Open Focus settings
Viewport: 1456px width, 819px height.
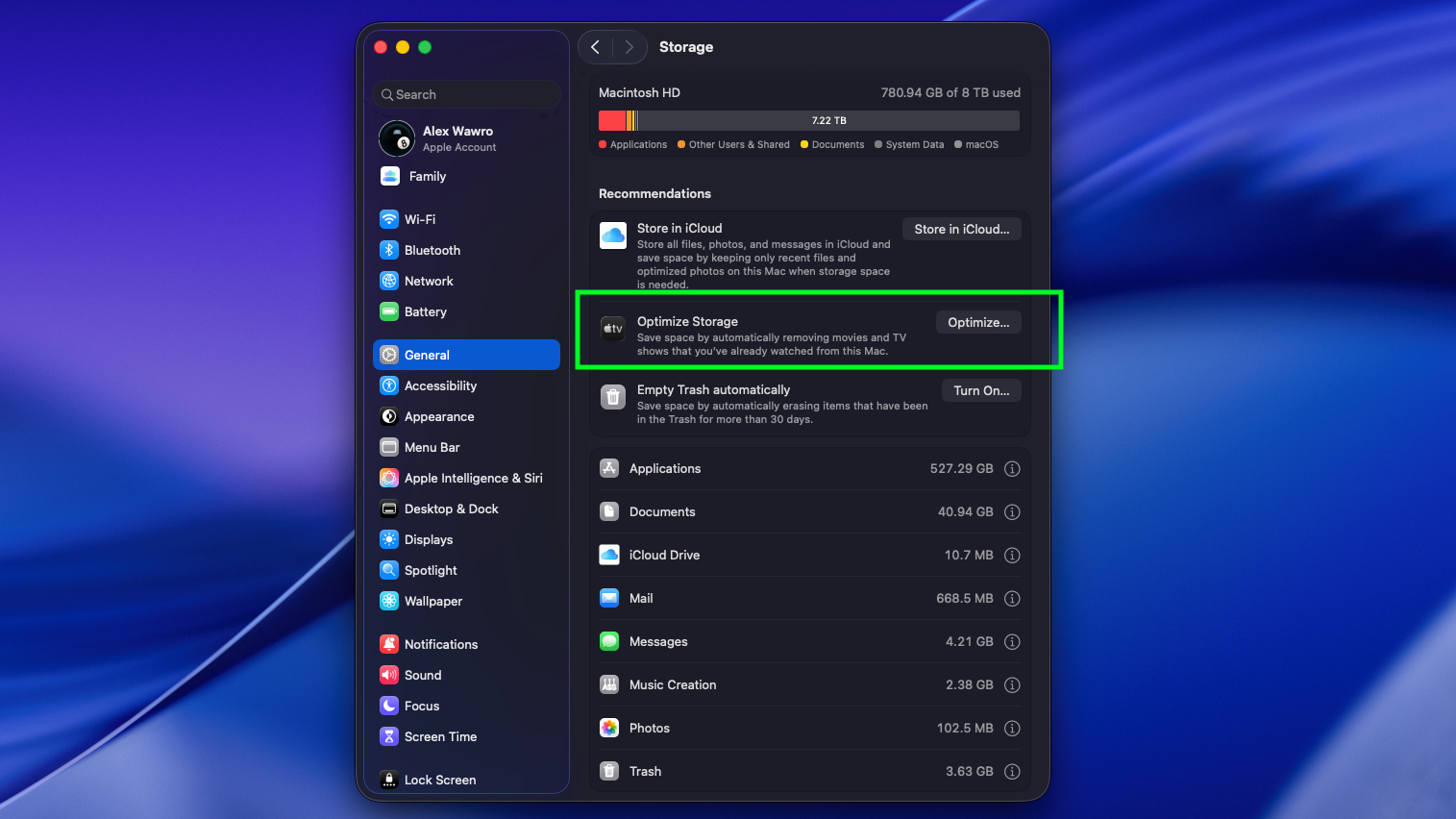click(466, 706)
